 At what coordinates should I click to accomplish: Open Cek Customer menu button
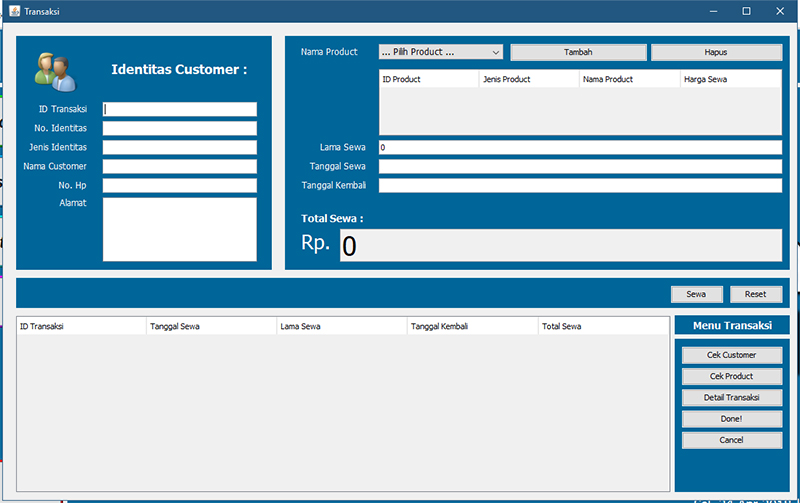tap(732, 355)
